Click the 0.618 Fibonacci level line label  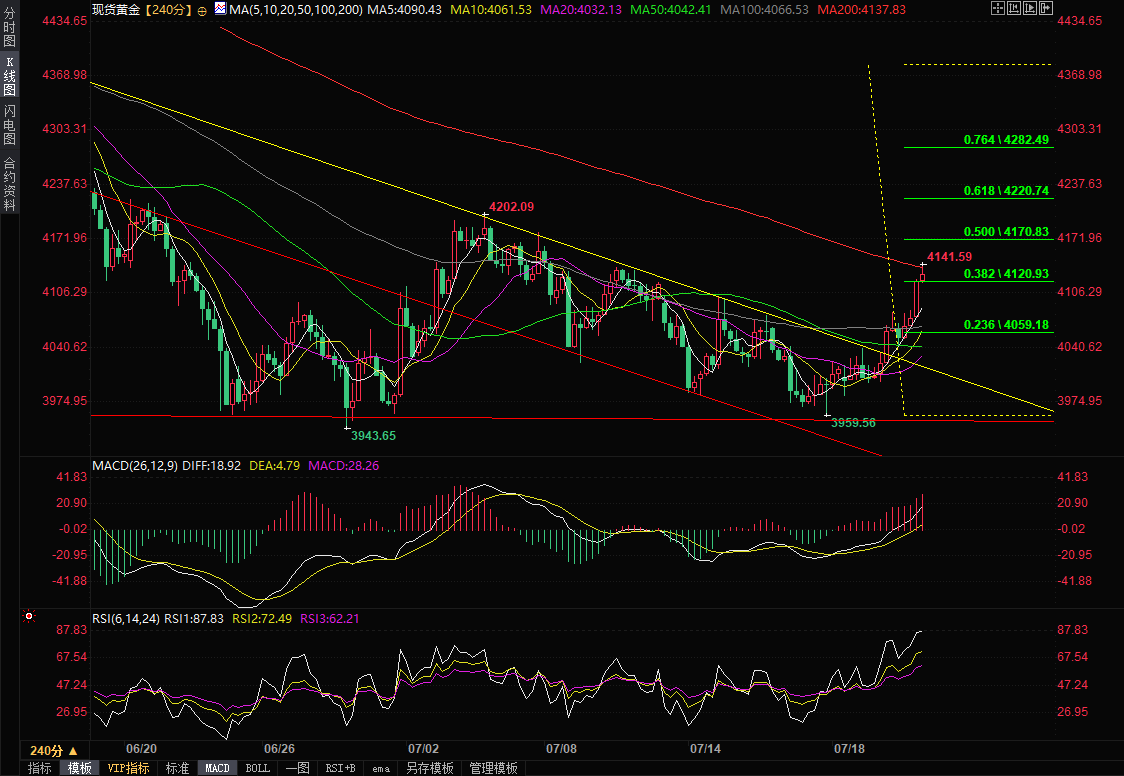point(1006,191)
